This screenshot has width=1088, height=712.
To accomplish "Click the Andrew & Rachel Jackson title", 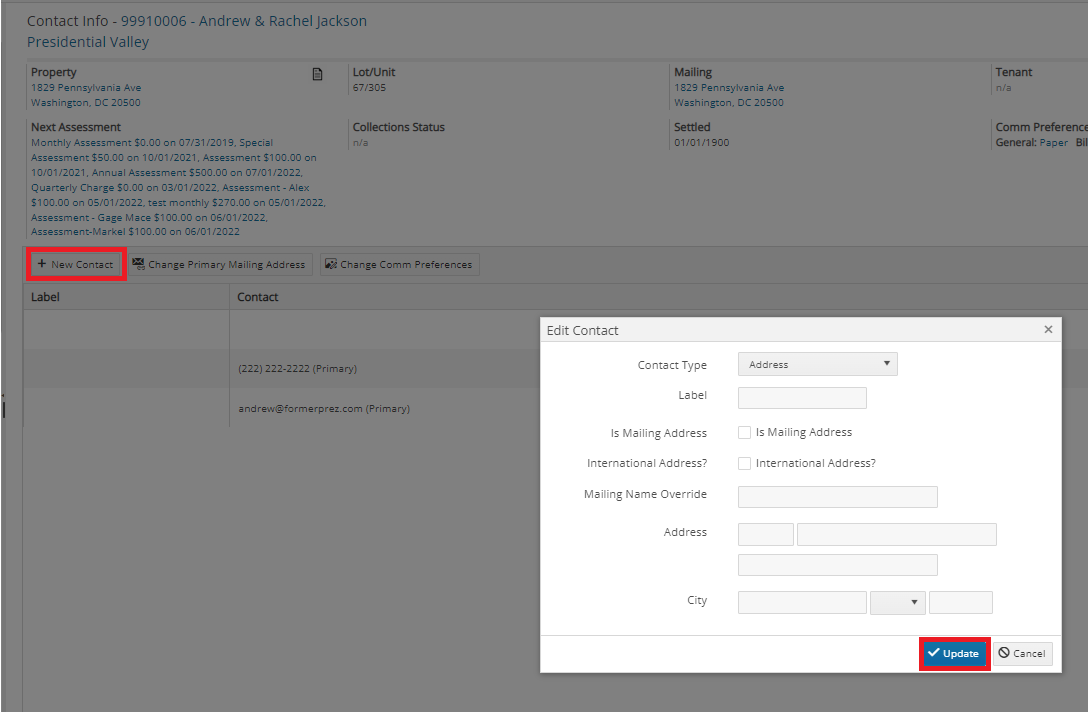I will point(283,21).
